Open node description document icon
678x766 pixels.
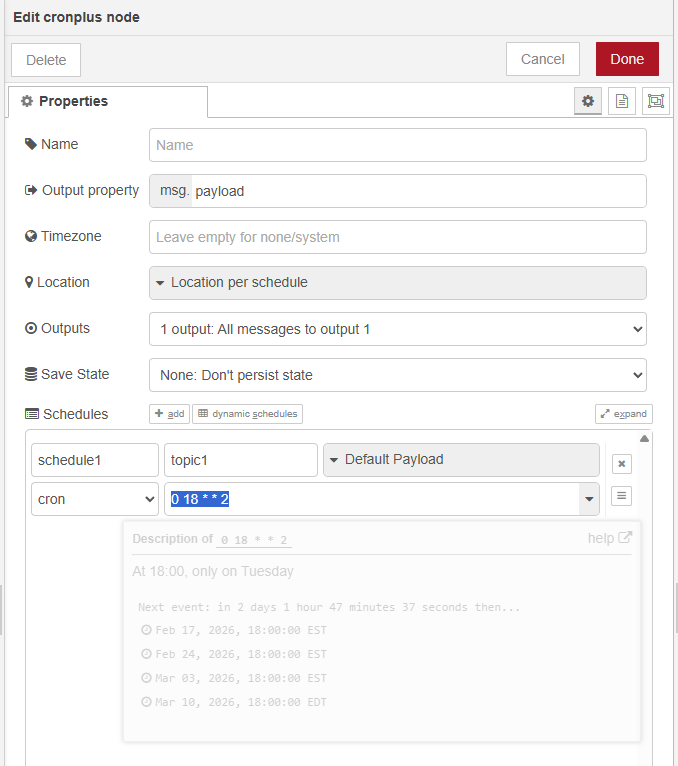[622, 101]
